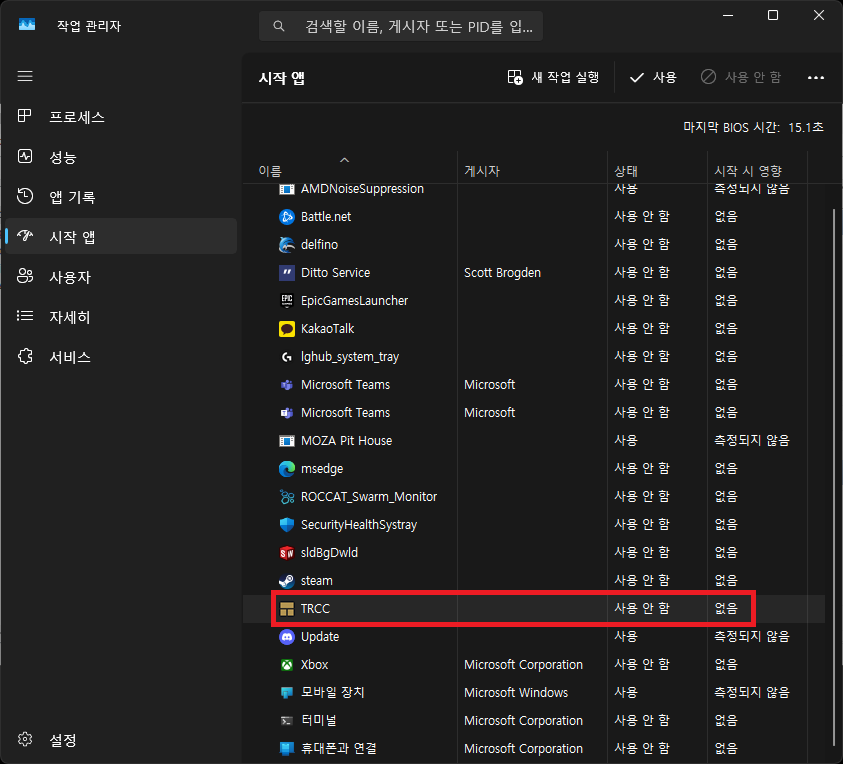Click the MOZA Pit House icon

click(x=287, y=441)
